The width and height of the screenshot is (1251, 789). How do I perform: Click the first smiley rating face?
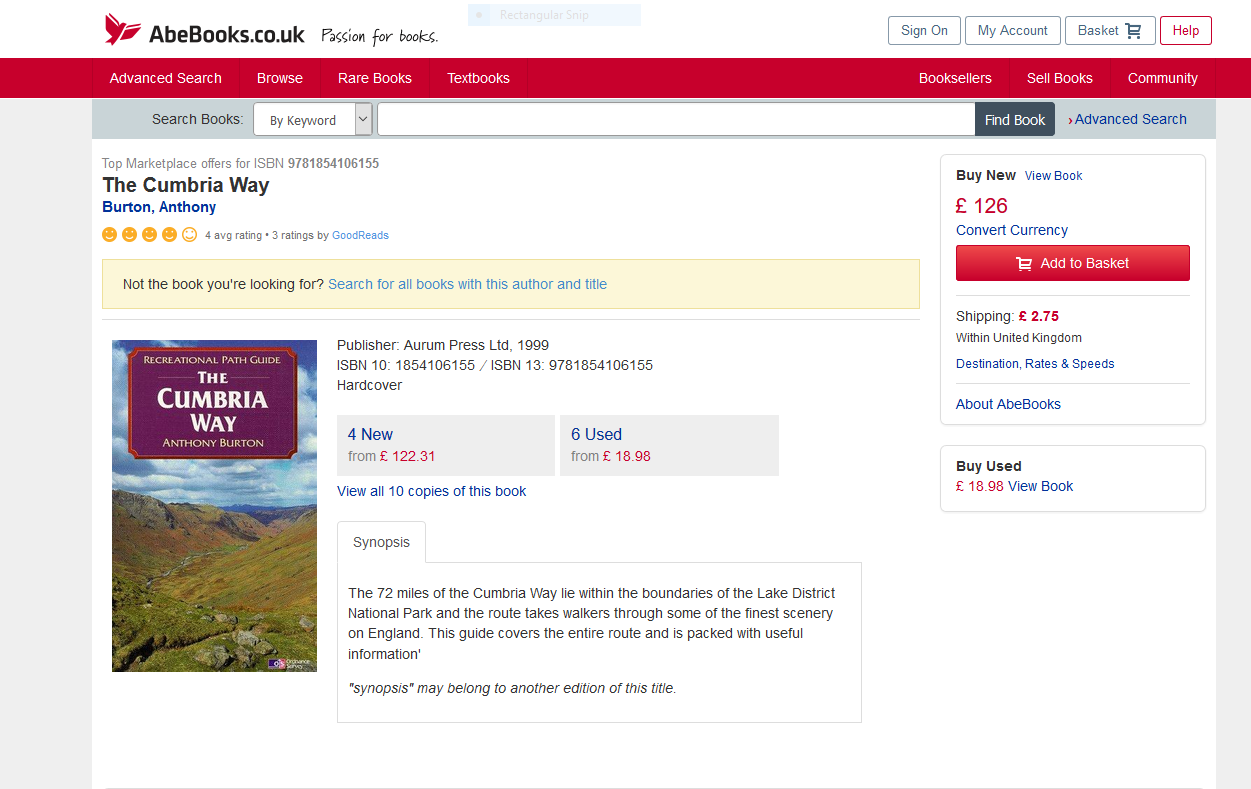[x=110, y=235]
